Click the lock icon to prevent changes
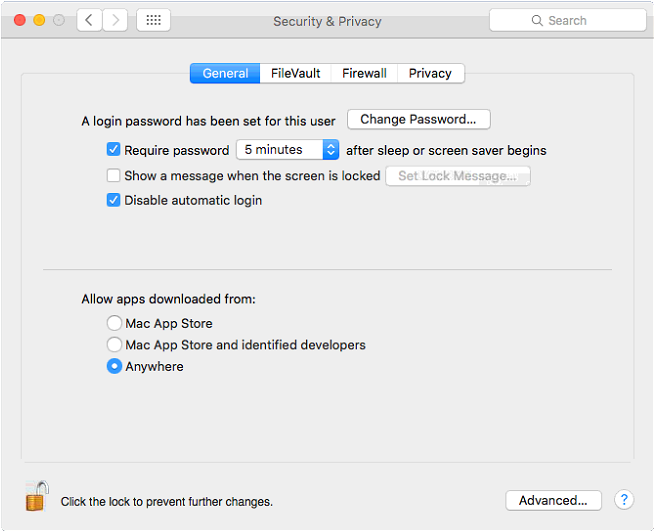 pos(37,496)
